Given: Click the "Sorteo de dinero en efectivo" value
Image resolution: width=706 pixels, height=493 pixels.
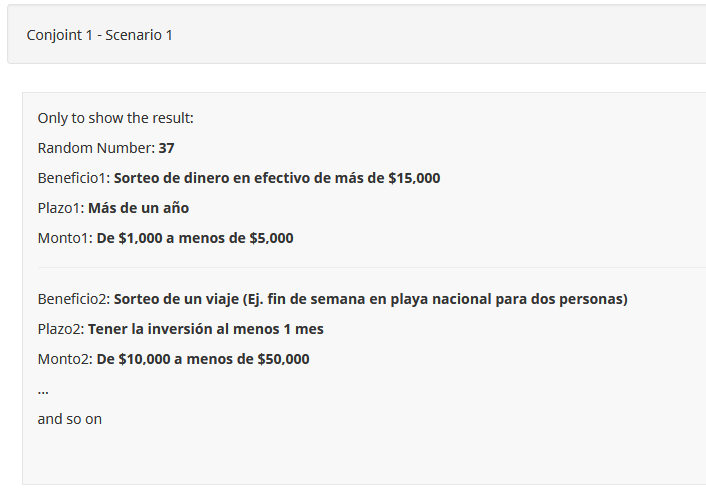Looking at the screenshot, I should pos(277,178).
